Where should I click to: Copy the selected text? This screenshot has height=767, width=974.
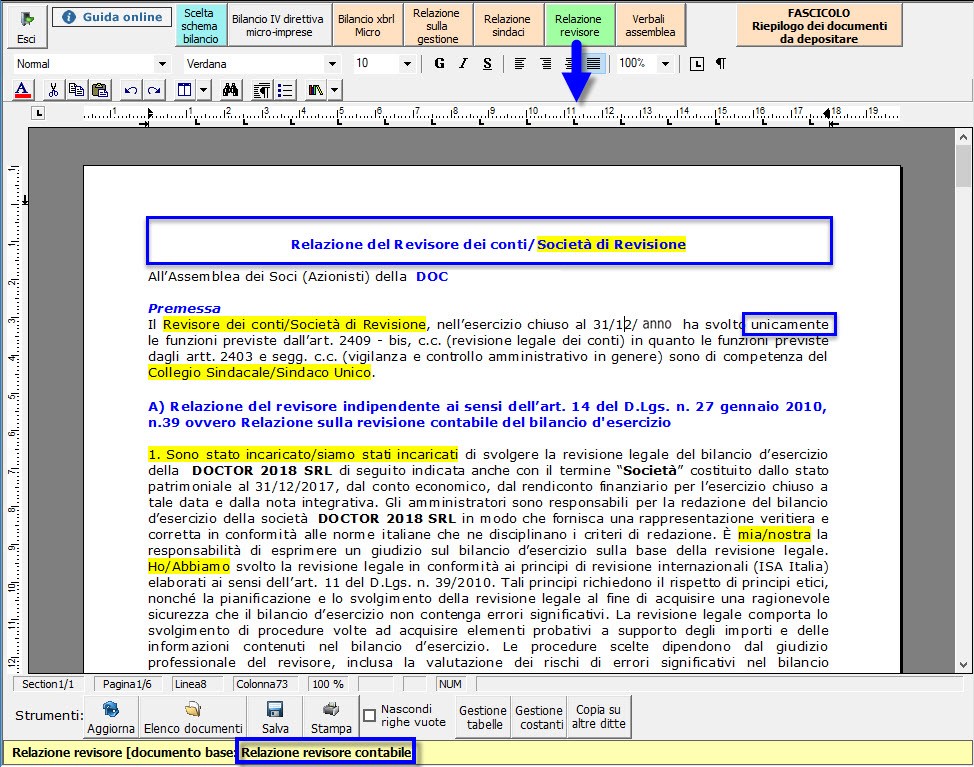(76, 90)
